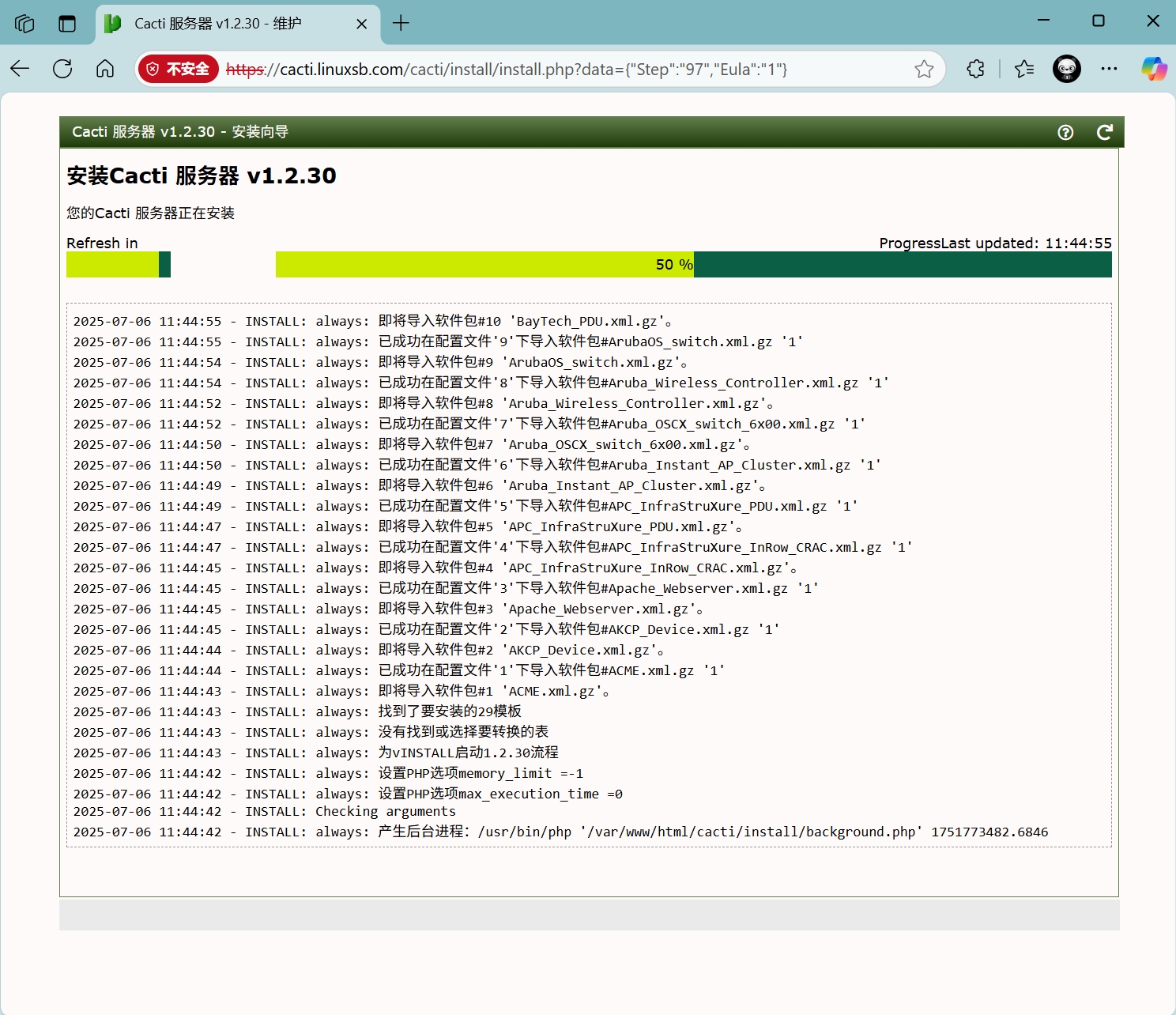Viewport: 1176px width, 1015px height.
Task: Open the browser extensions menu
Action: tap(976, 69)
